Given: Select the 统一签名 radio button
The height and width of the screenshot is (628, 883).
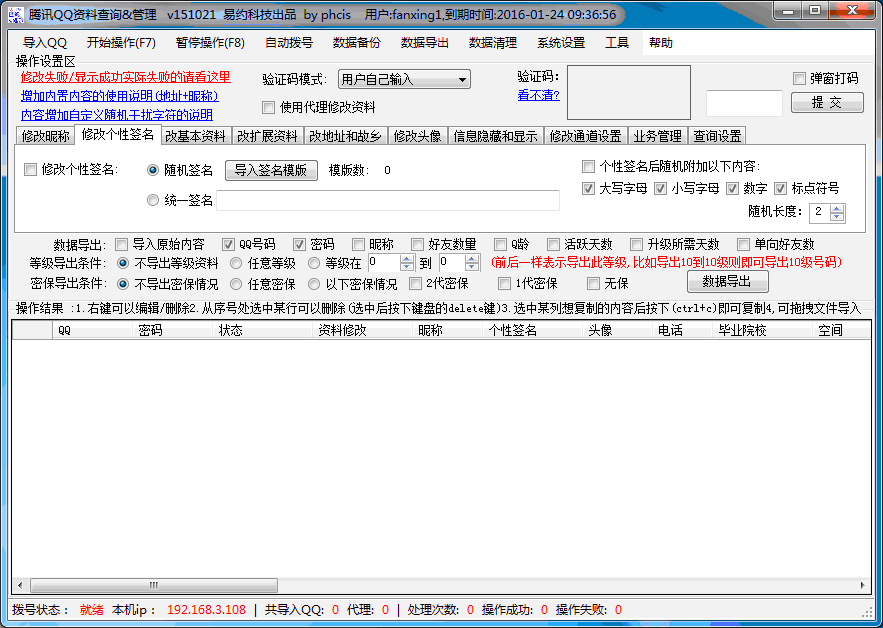Looking at the screenshot, I should click(x=153, y=200).
